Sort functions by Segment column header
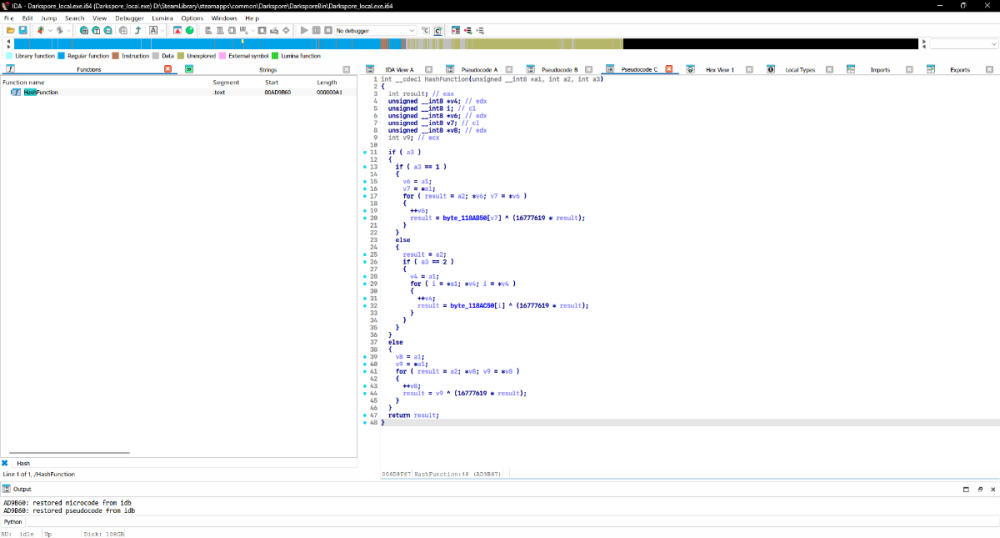This screenshot has height=538, width=1000. tap(226, 82)
